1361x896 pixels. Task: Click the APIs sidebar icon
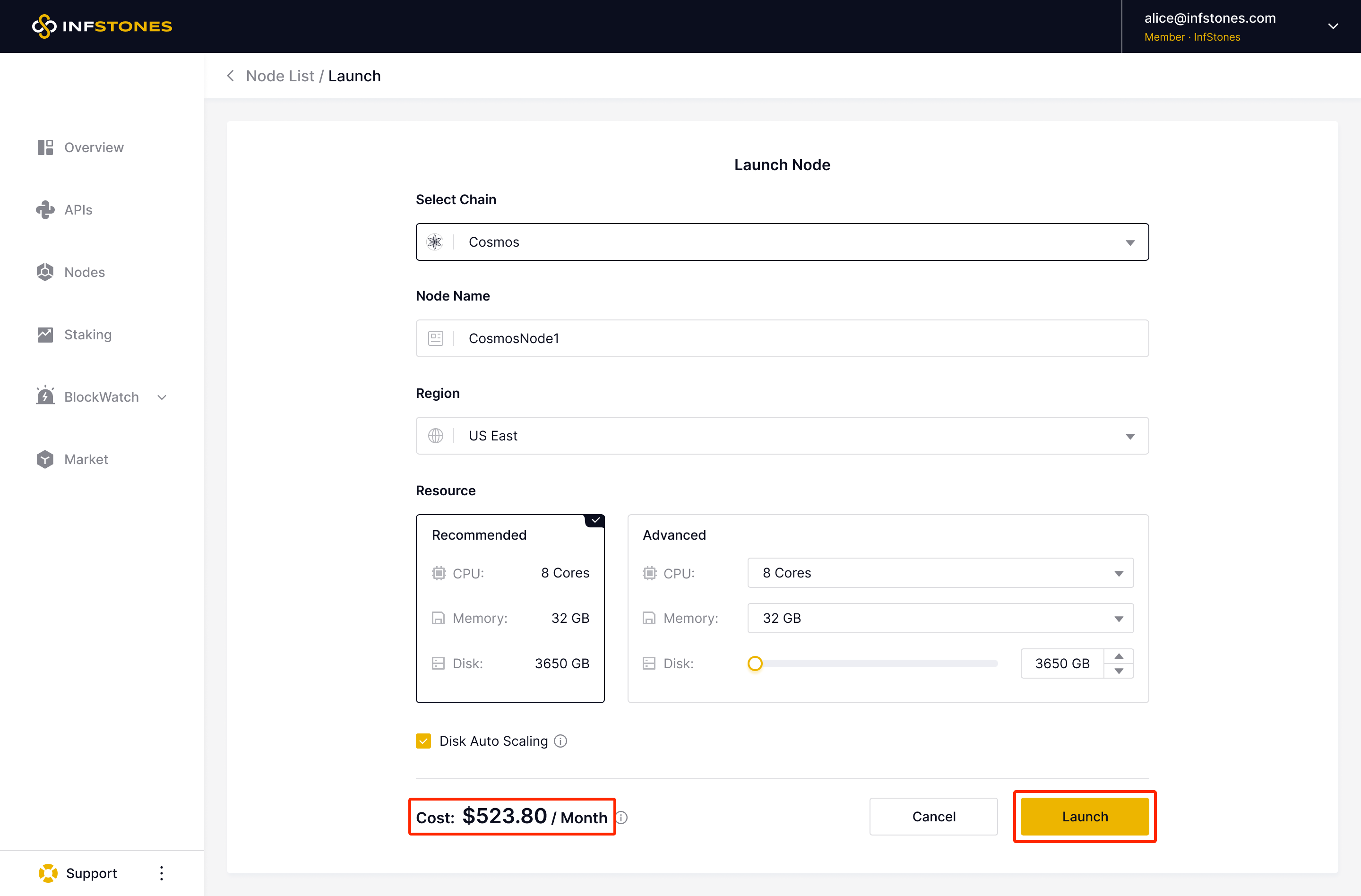(x=45, y=210)
